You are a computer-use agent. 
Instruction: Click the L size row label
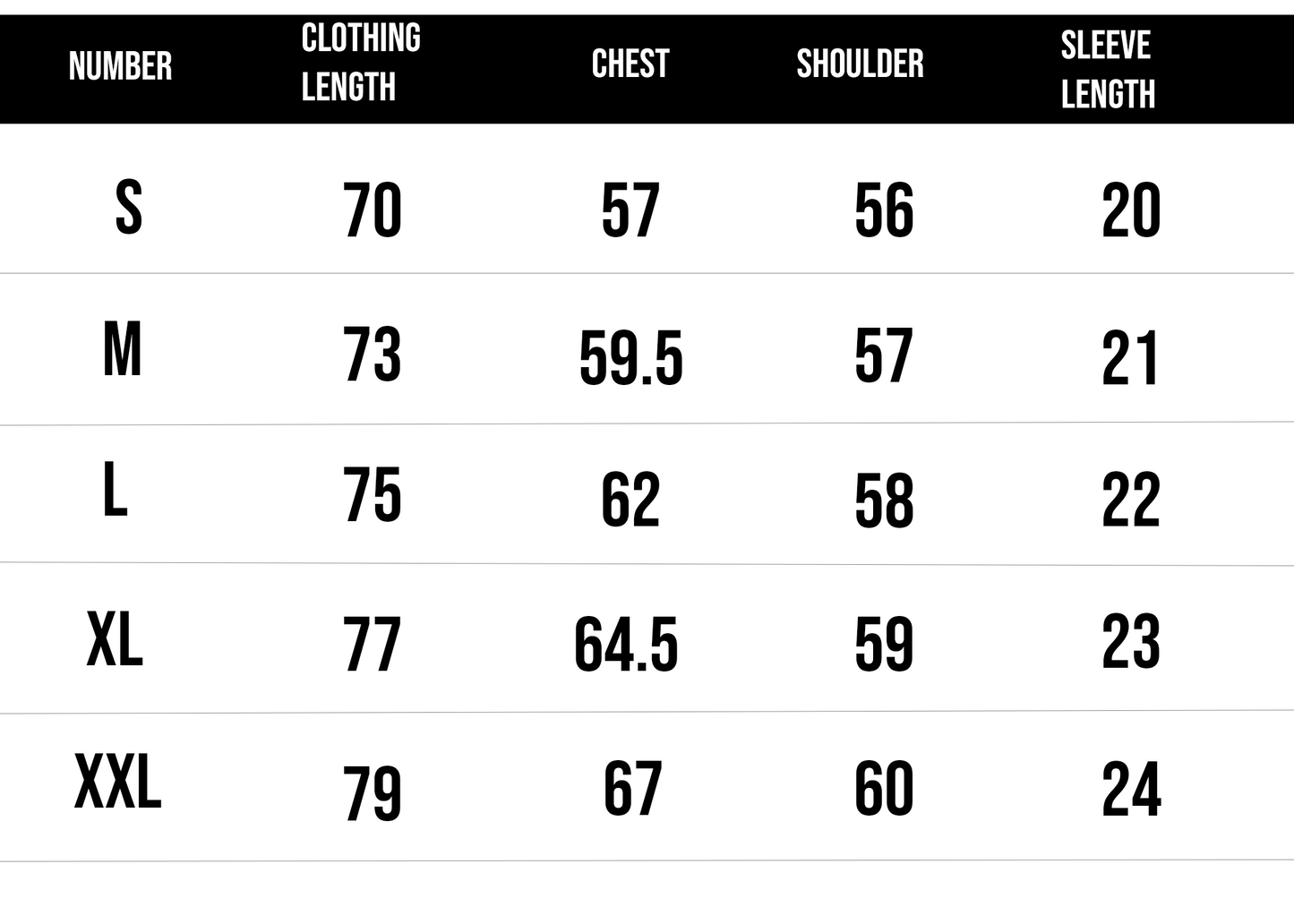(116, 491)
